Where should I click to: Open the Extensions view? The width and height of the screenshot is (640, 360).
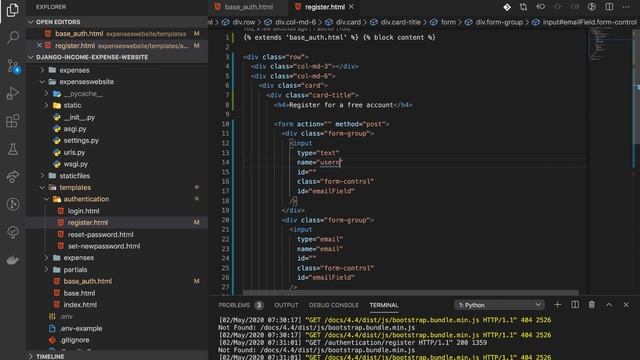[13, 121]
